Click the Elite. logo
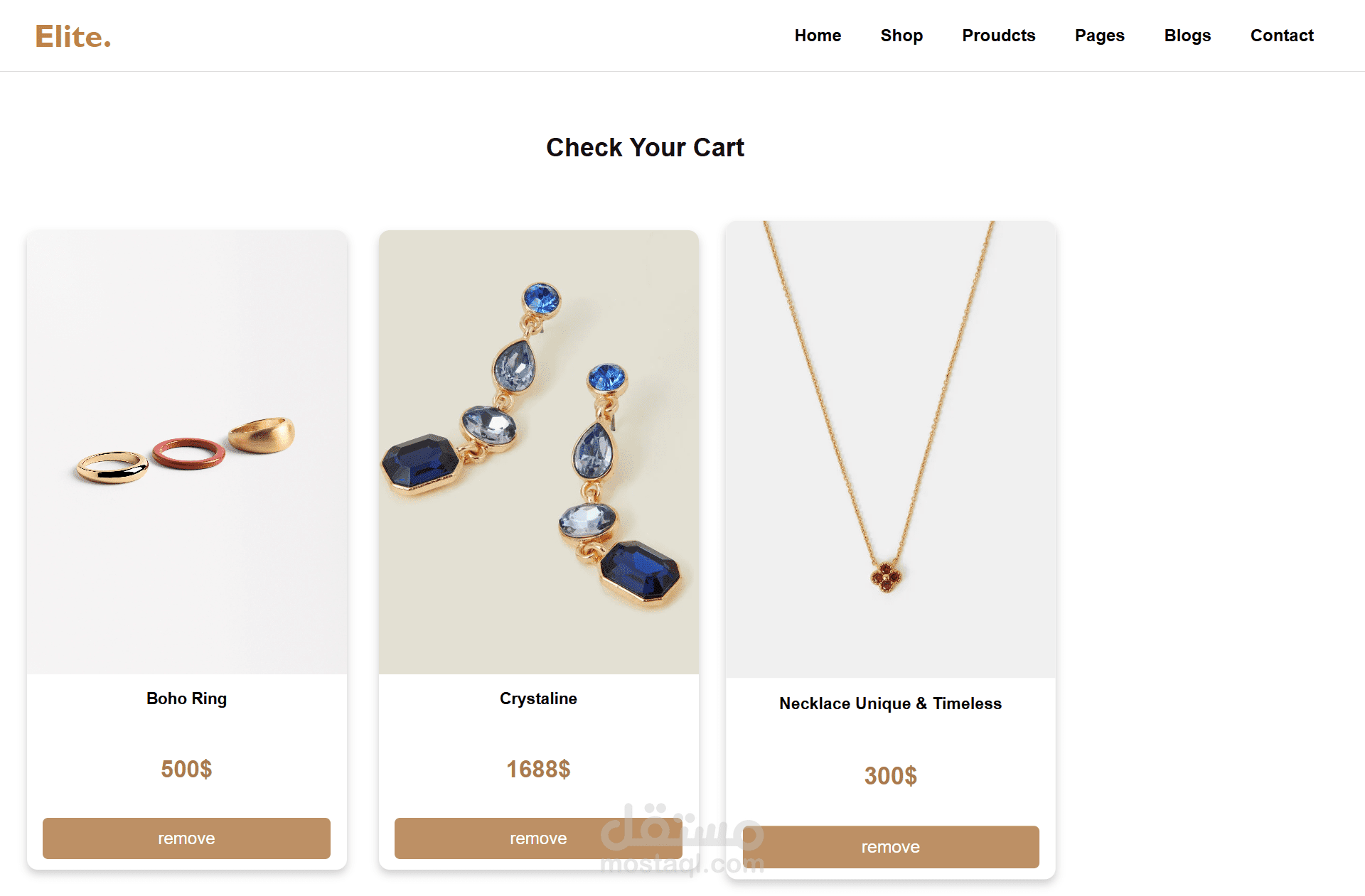1365x896 pixels. tap(73, 36)
